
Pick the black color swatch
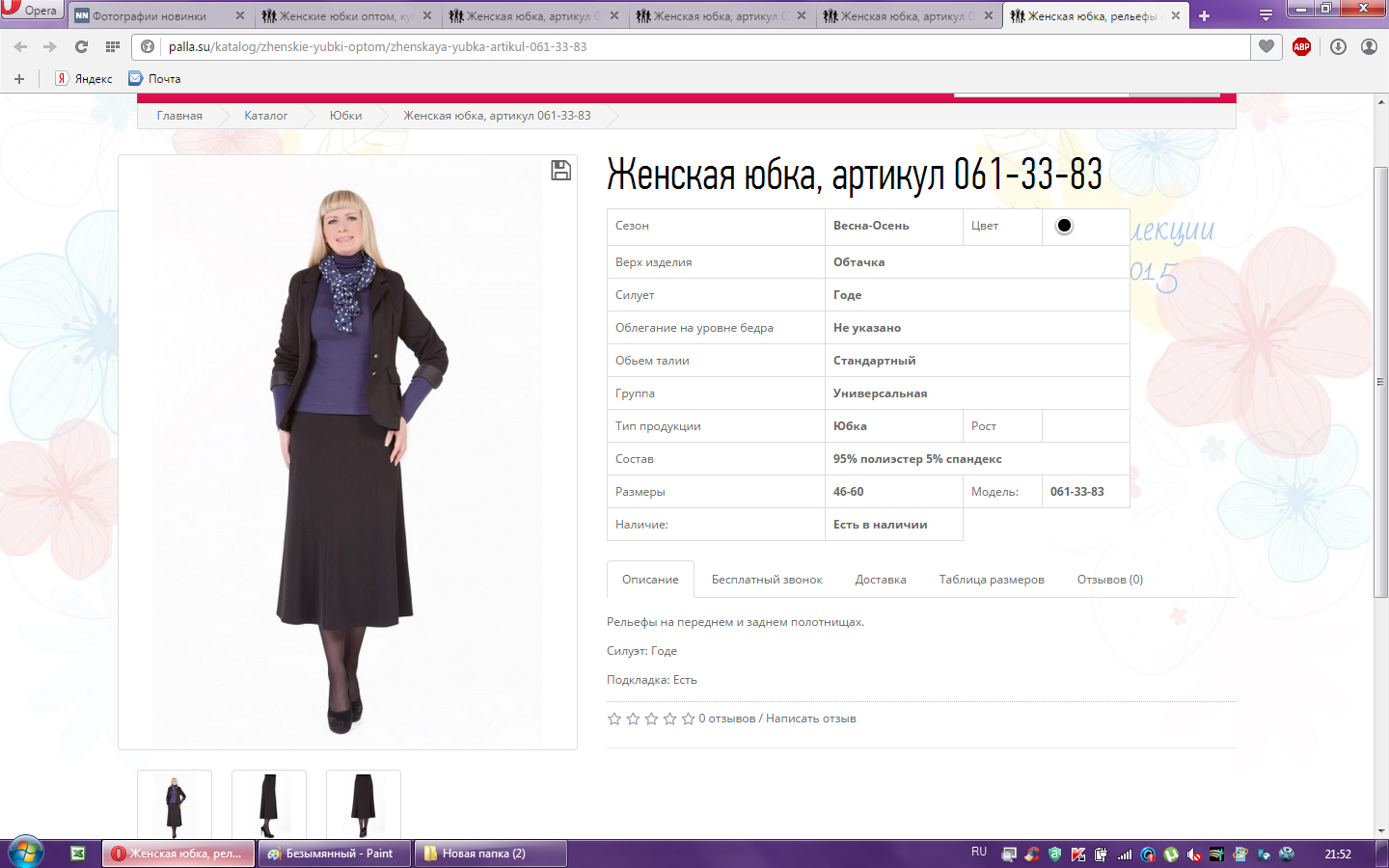(1064, 226)
